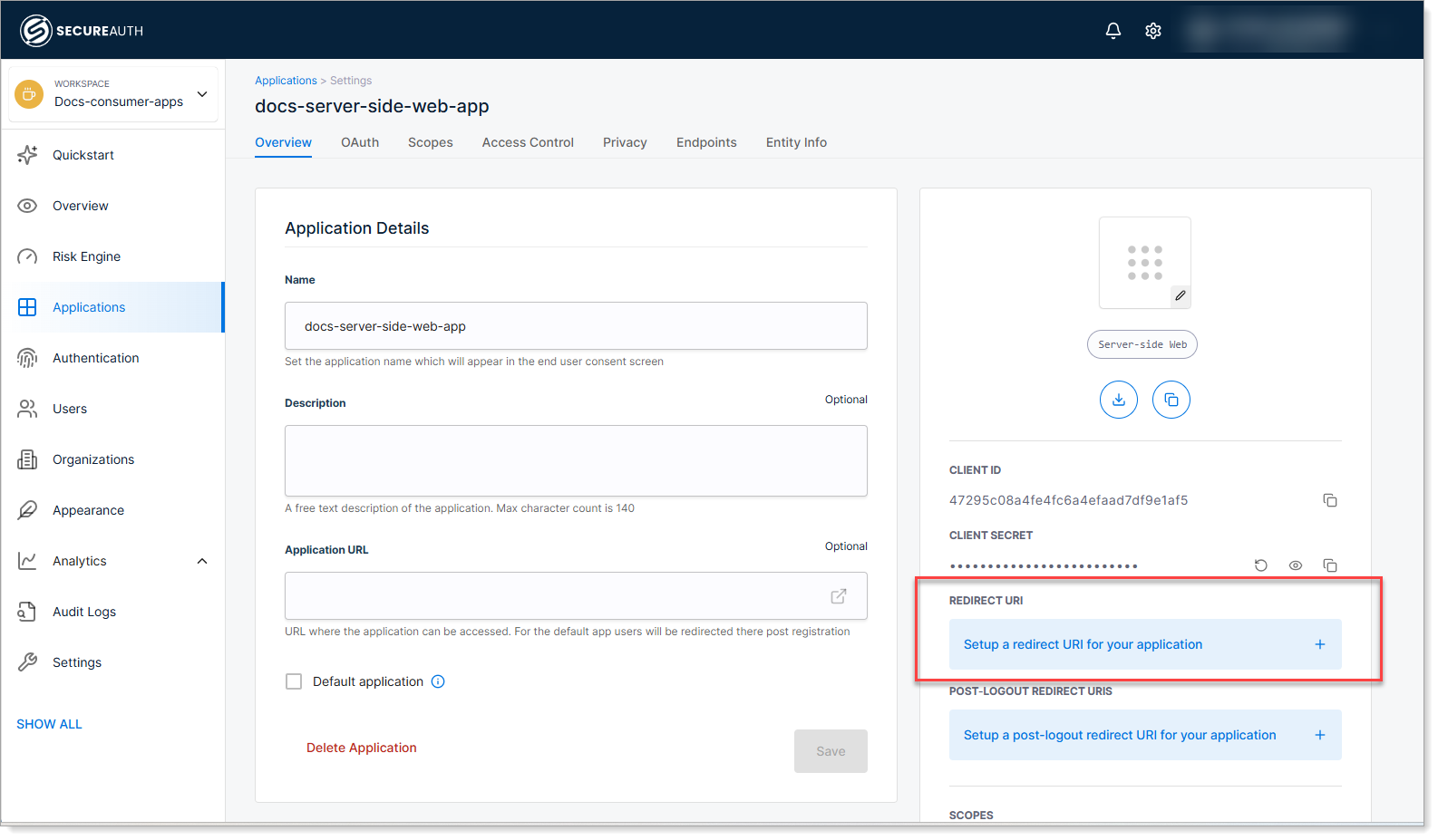
Task: Click SHOW ALL in the sidebar
Action: [x=49, y=724]
